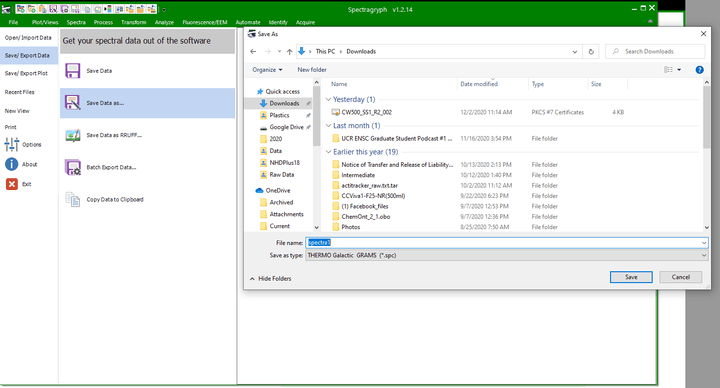Collapse the Earlier this year (19) group
This screenshot has width=720, height=388.
328,152
